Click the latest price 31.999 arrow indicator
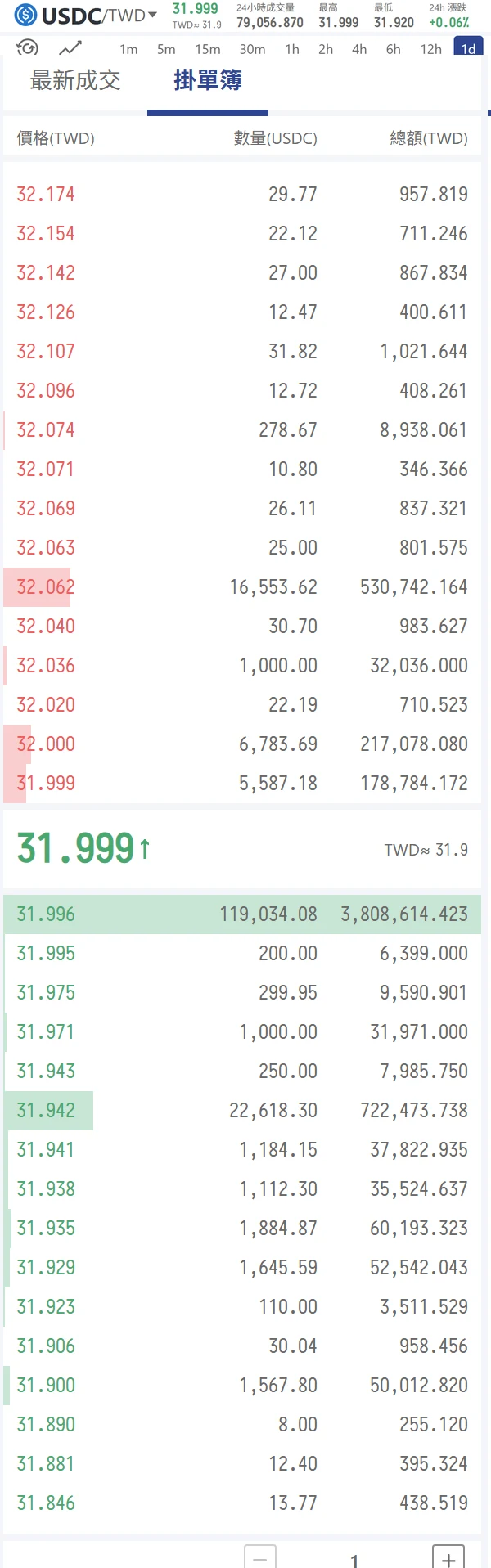The width and height of the screenshot is (491, 1568). click(x=145, y=848)
